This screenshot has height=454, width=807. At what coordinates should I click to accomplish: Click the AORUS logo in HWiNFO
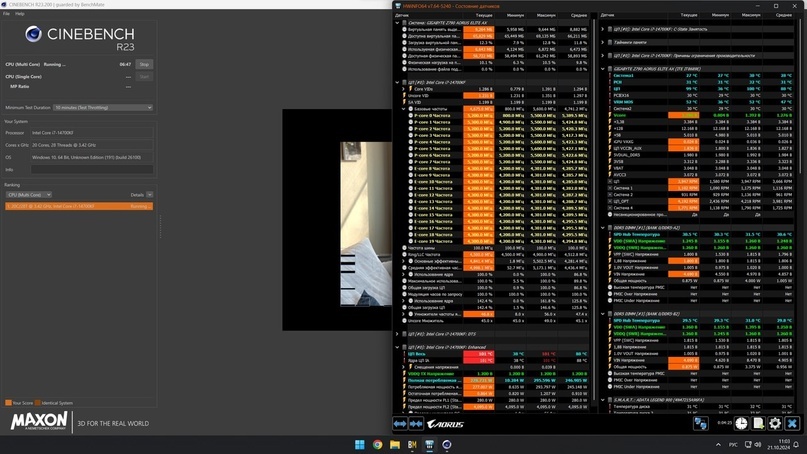coord(446,424)
